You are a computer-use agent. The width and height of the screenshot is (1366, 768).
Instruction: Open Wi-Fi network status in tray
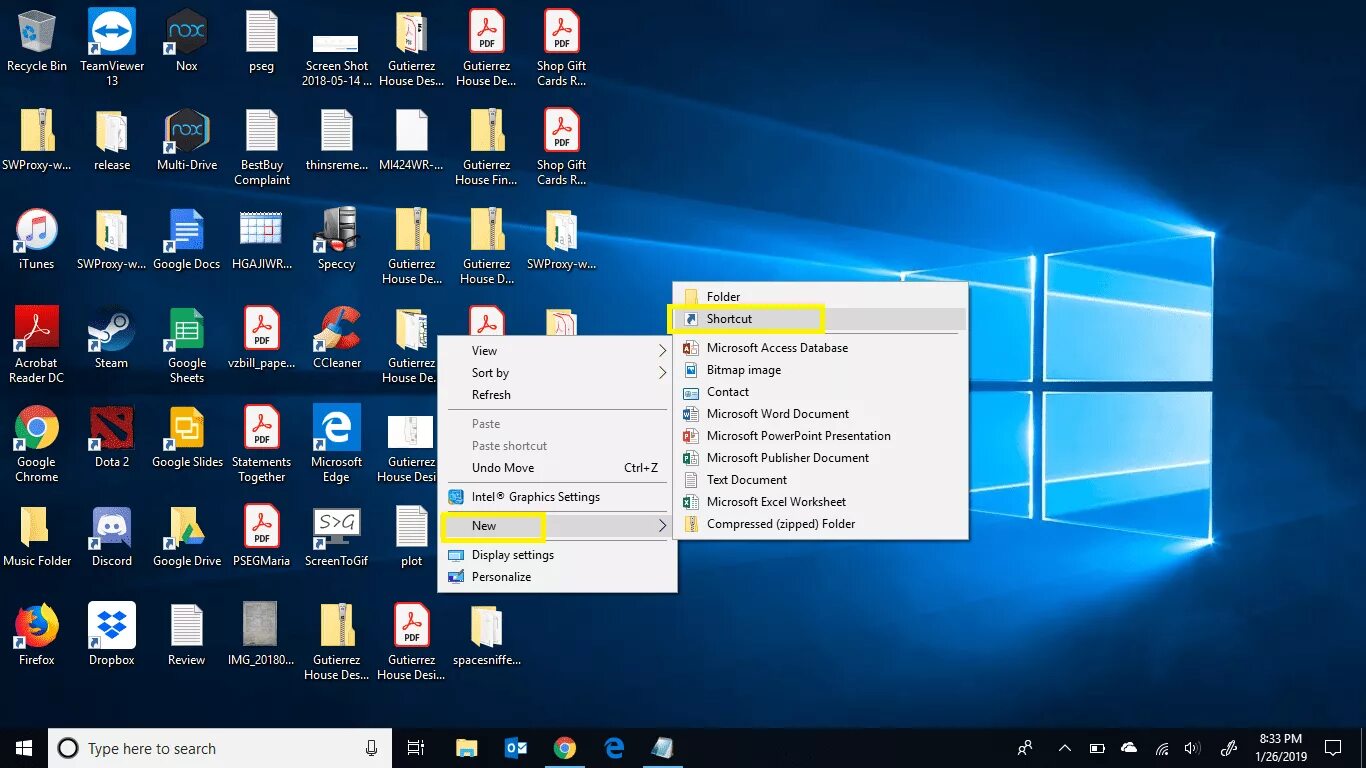tap(1161, 748)
